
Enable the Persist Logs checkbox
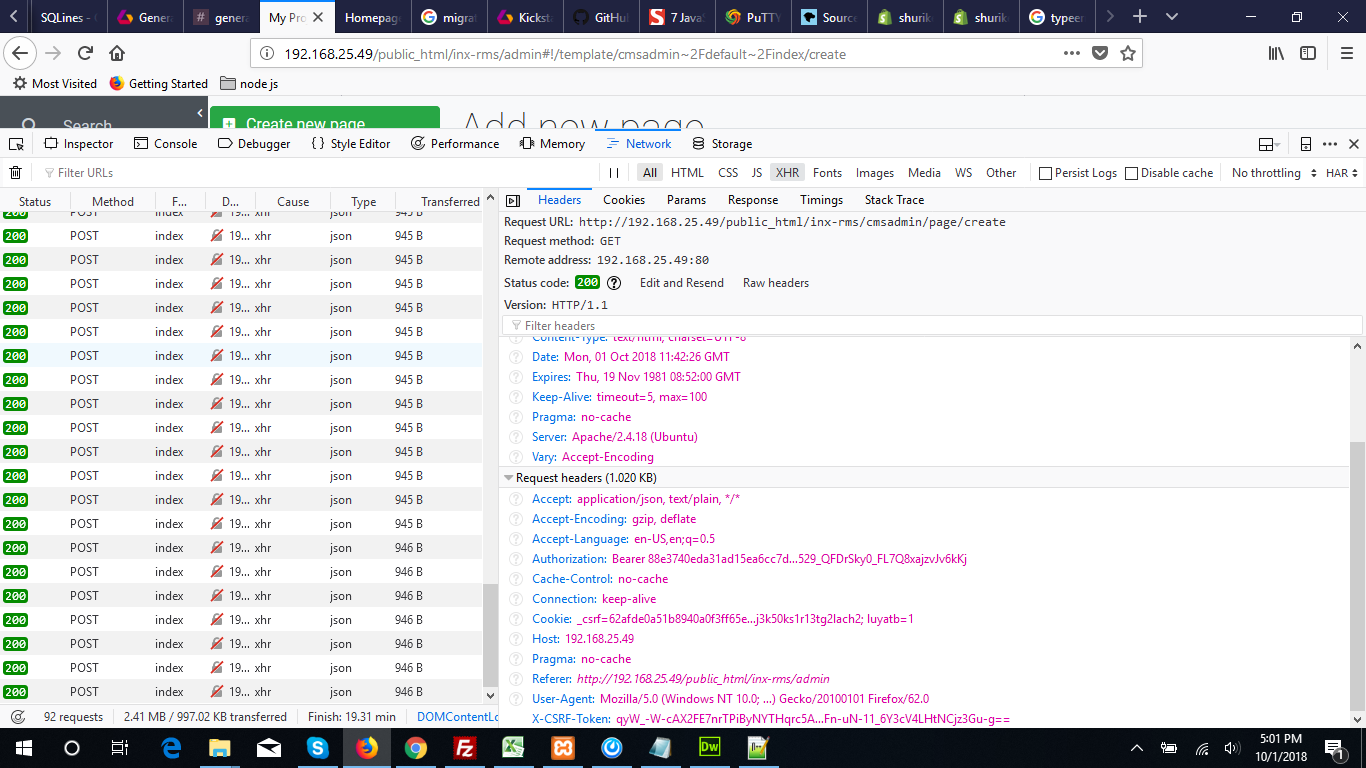pos(1044,172)
